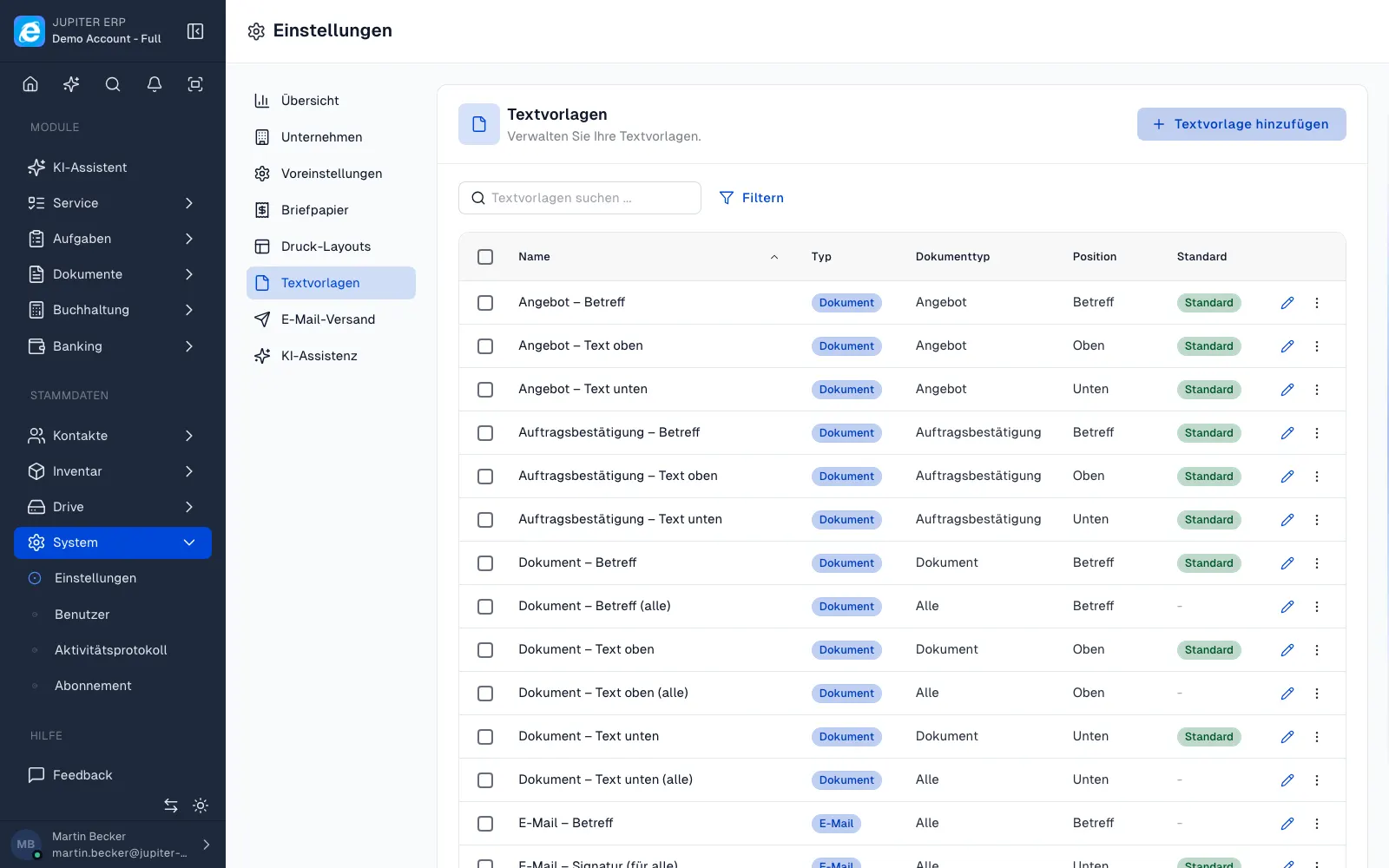Edit Dokument – Text unten with pencil icon
The width and height of the screenshot is (1389, 868).
coord(1287,737)
